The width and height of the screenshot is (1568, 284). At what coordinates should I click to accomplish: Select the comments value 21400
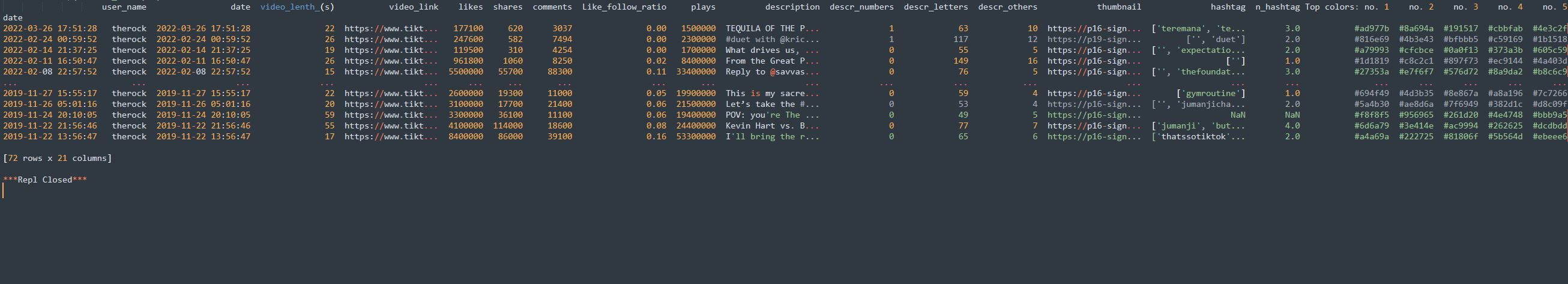(x=559, y=104)
